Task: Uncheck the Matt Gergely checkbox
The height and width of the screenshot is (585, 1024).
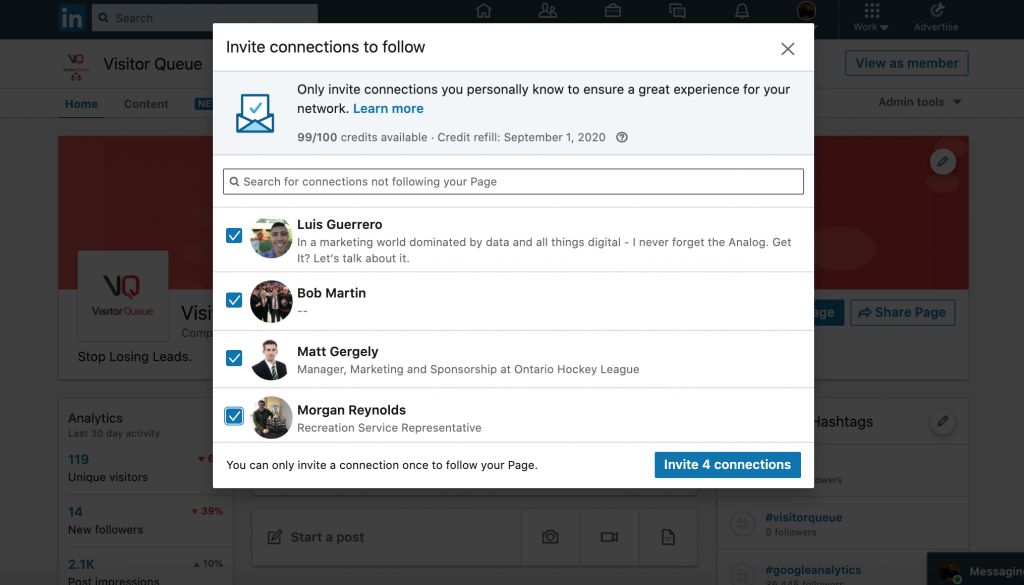Action: pos(234,358)
